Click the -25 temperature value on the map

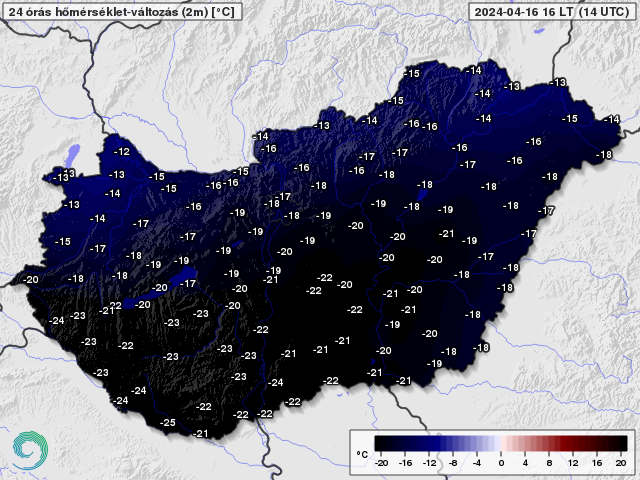tap(168, 423)
